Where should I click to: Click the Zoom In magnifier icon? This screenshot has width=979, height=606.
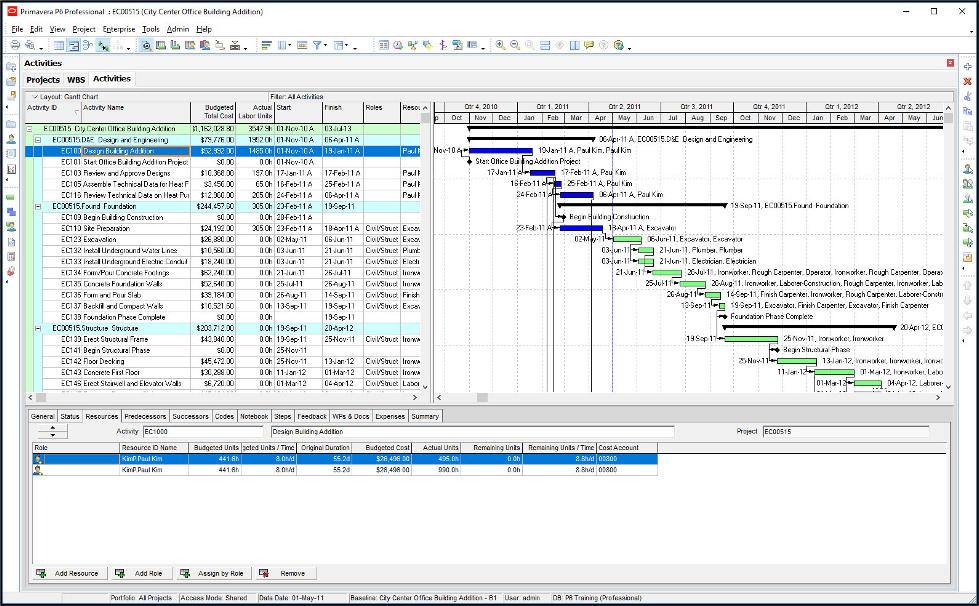pos(500,46)
